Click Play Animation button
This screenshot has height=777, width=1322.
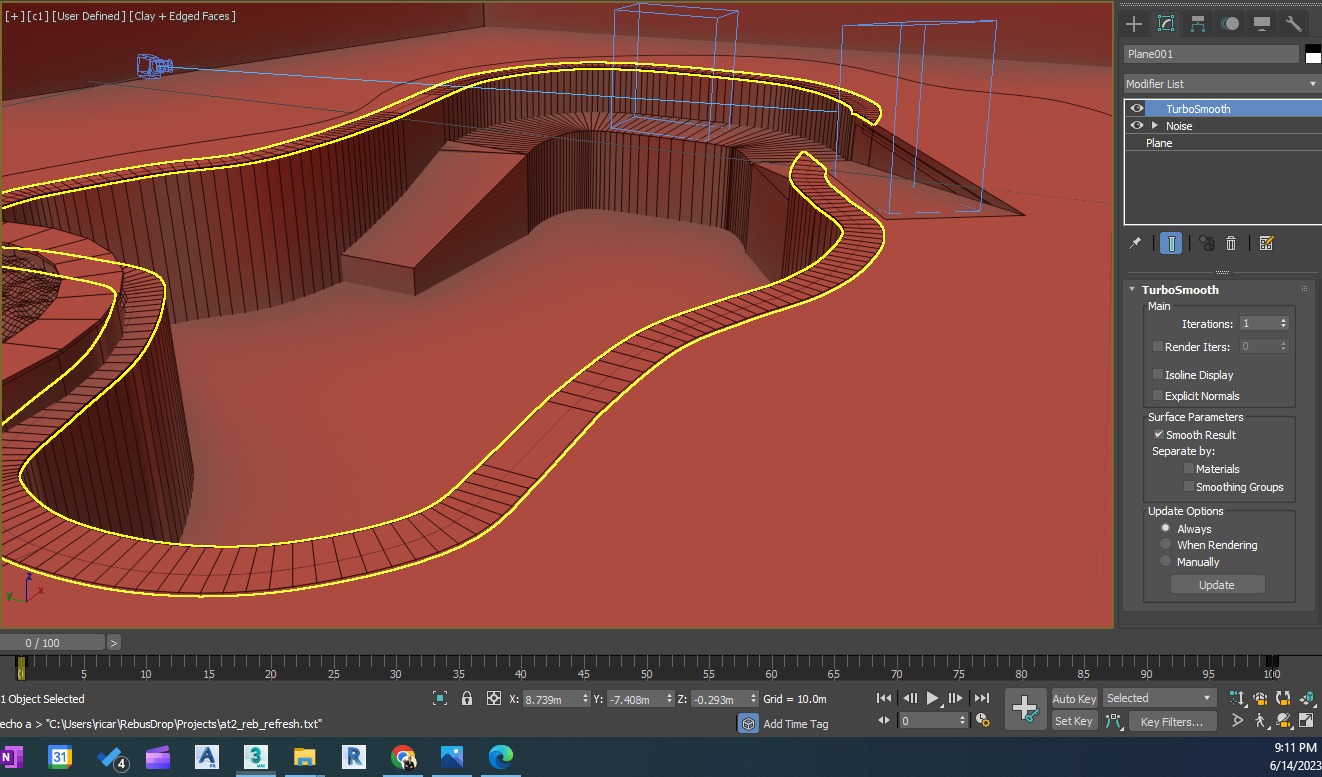[932, 698]
